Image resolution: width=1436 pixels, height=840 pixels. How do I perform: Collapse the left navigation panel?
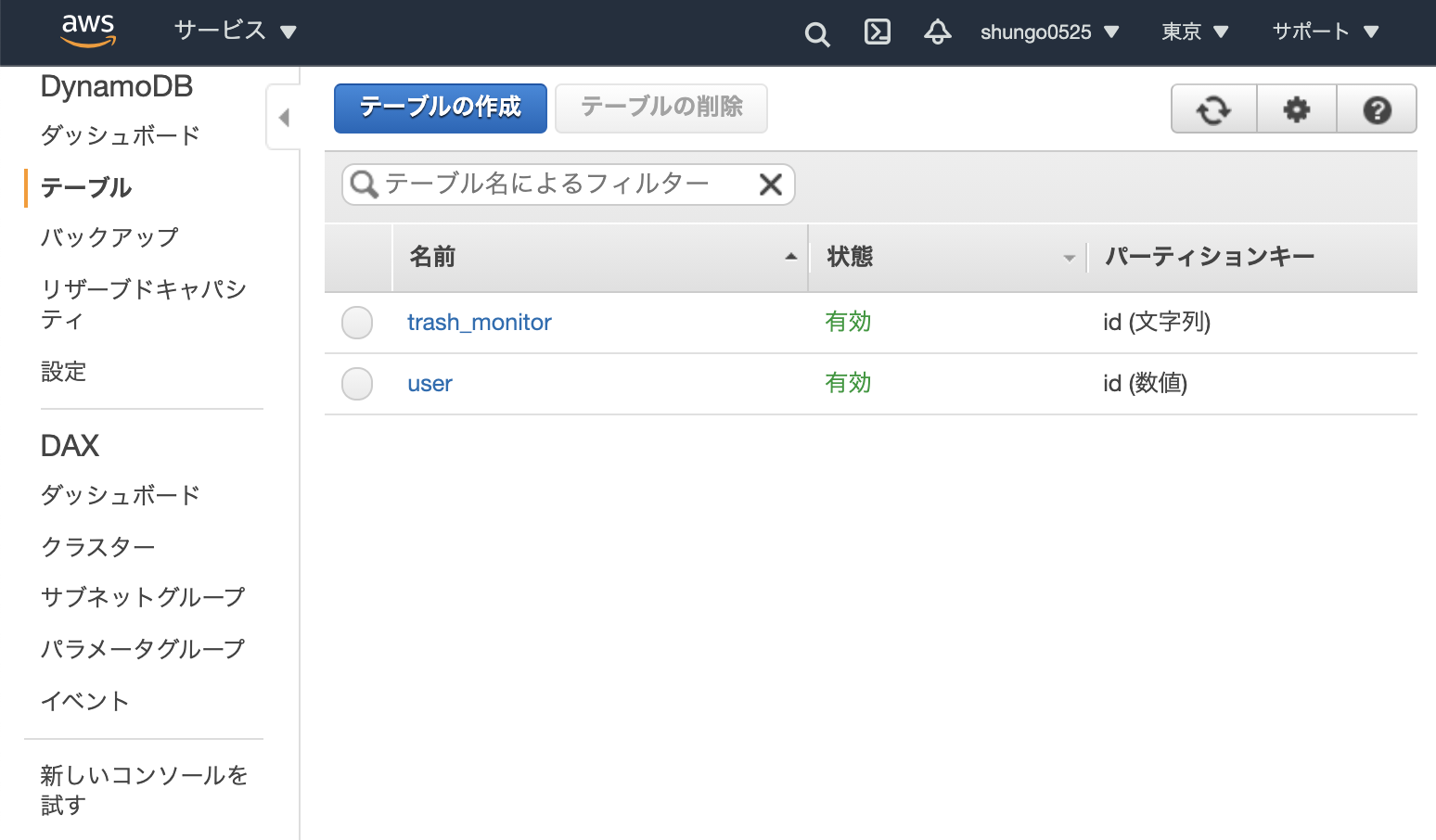[284, 118]
